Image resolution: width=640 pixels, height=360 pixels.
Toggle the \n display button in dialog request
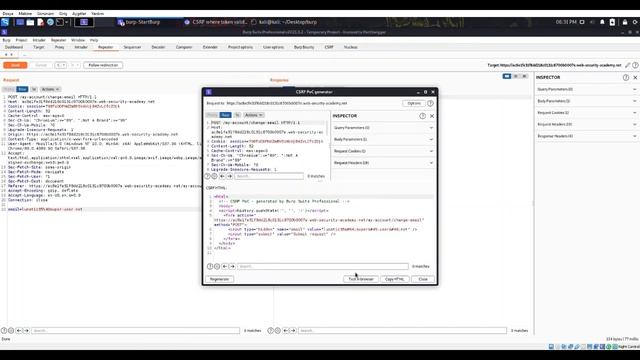pos(237,115)
